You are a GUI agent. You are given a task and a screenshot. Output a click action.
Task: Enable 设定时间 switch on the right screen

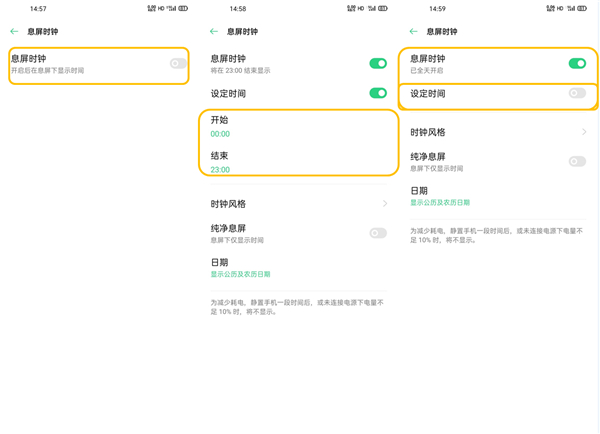click(x=577, y=93)
